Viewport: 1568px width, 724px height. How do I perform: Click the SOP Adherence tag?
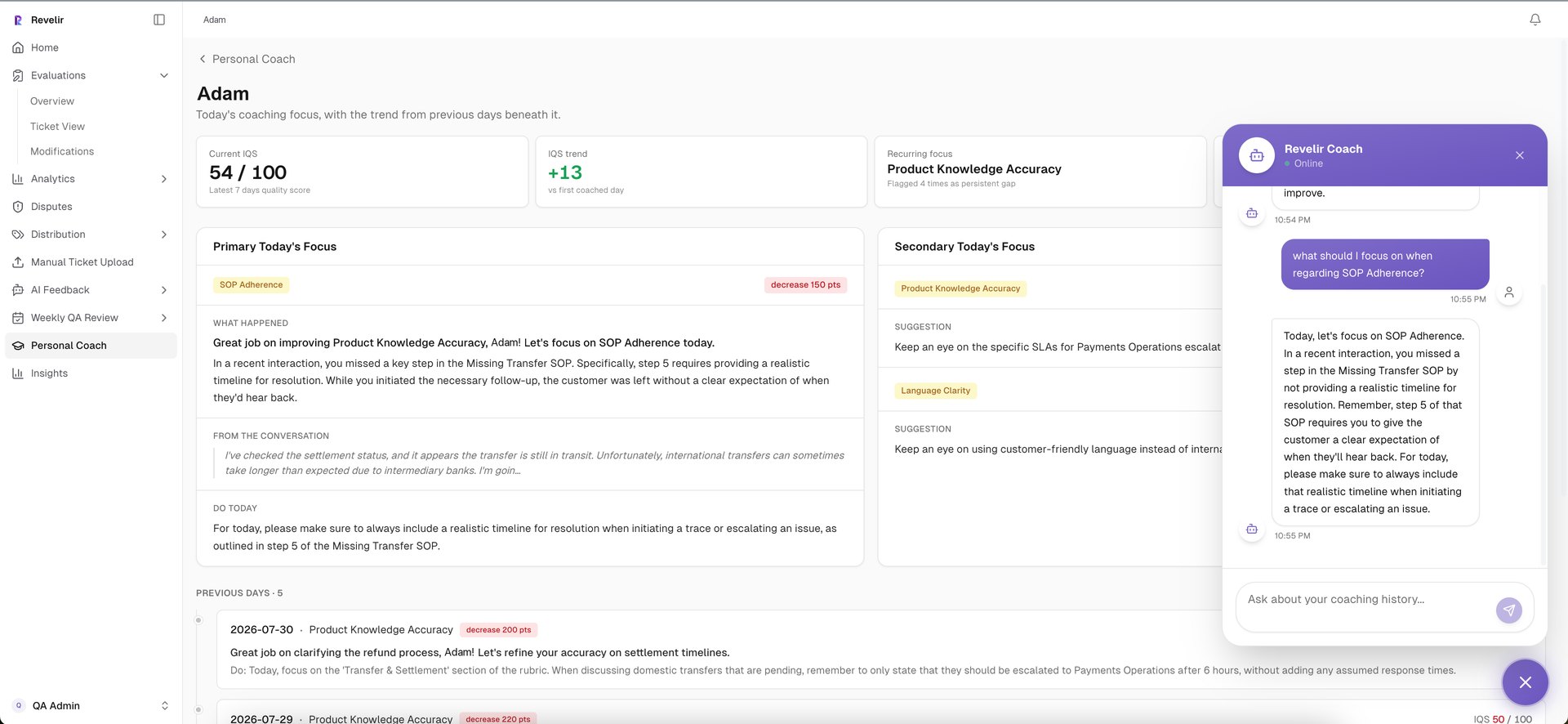(251, 285)
